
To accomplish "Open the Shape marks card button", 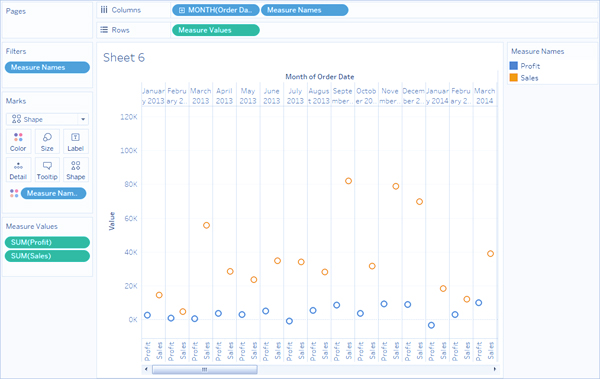I will tap(75, 170).
